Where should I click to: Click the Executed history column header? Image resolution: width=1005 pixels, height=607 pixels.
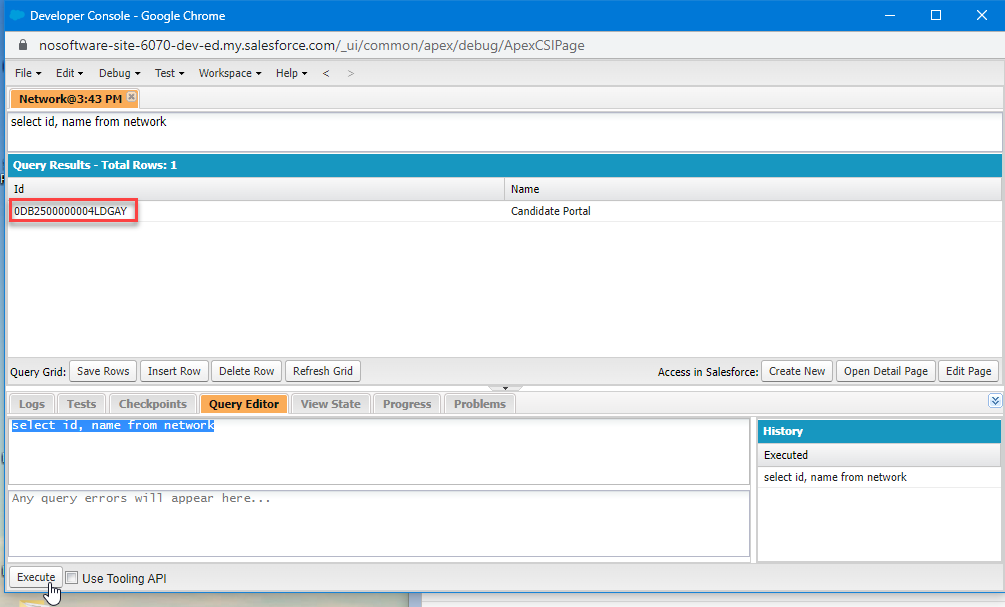click(879, 455)
